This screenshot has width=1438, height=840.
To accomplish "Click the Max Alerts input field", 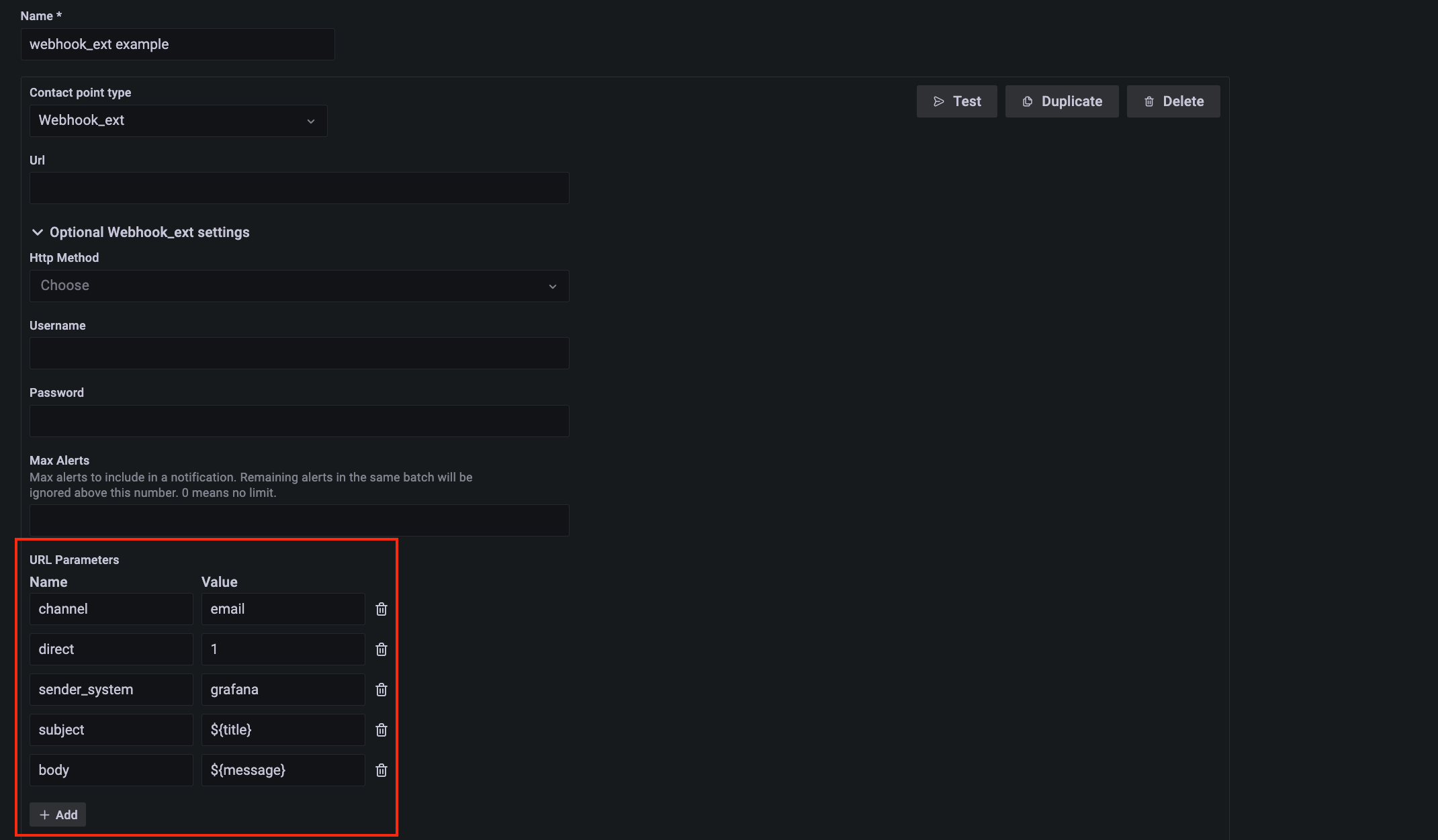I will (299, 520).
